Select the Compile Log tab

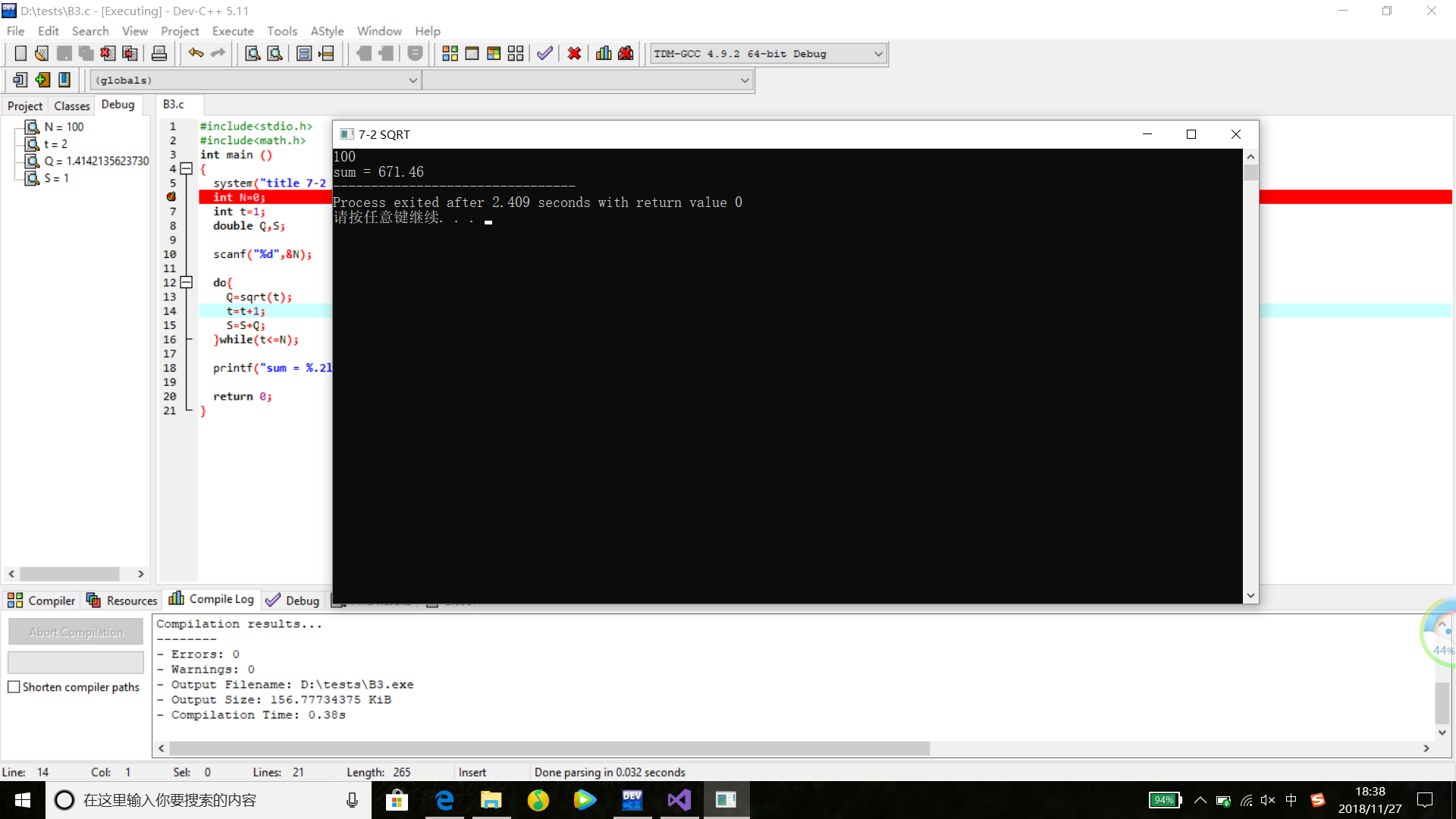[x=212, y=599]
